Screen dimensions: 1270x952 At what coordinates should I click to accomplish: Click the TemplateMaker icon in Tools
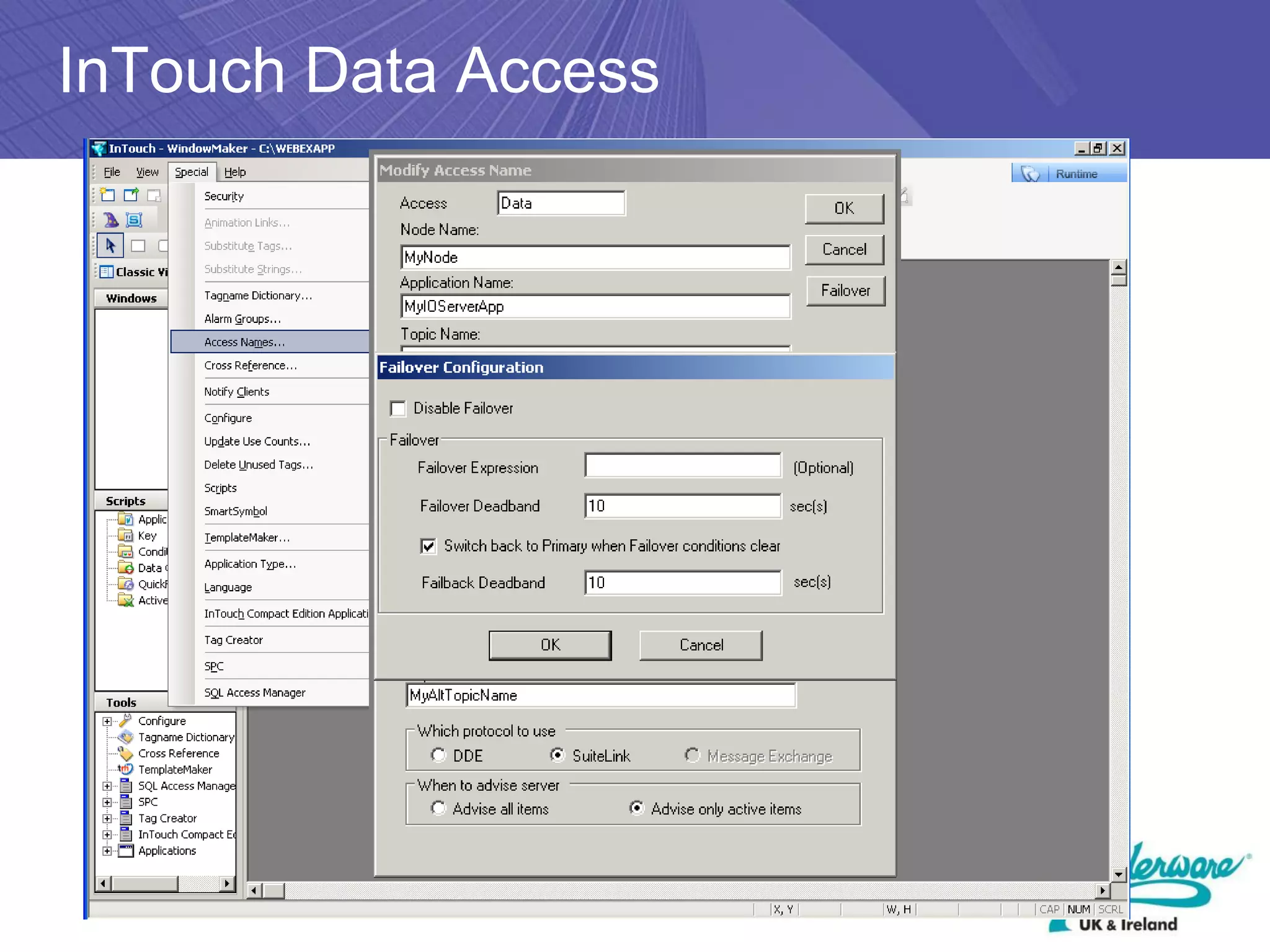125,769
